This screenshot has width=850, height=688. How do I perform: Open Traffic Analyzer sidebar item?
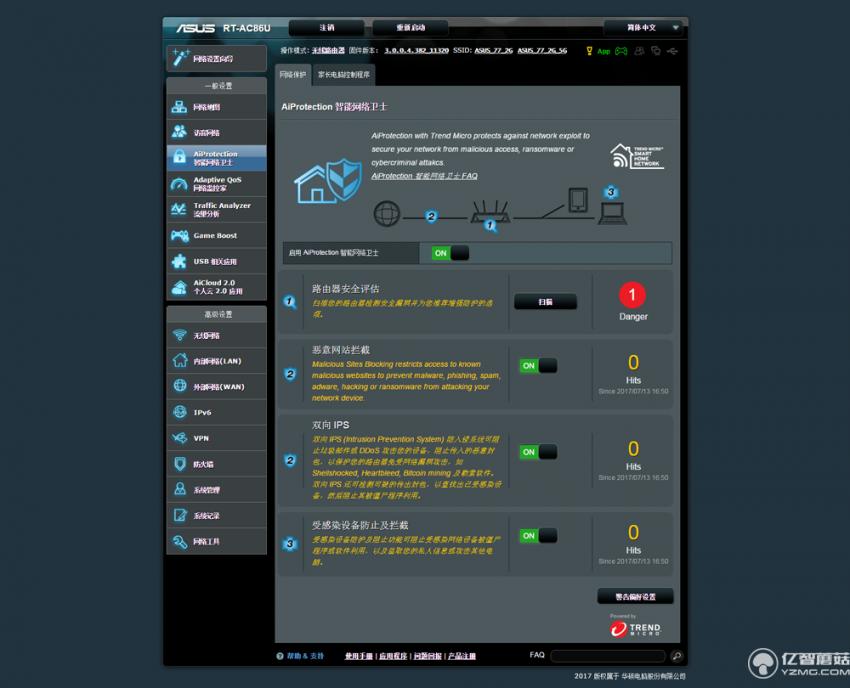click(216, 209)
